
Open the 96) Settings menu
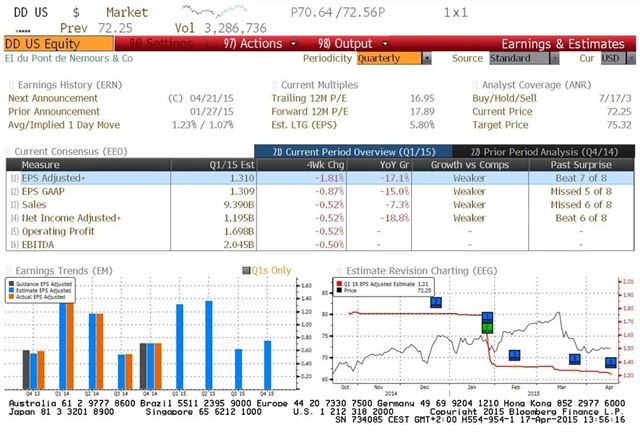152,44
